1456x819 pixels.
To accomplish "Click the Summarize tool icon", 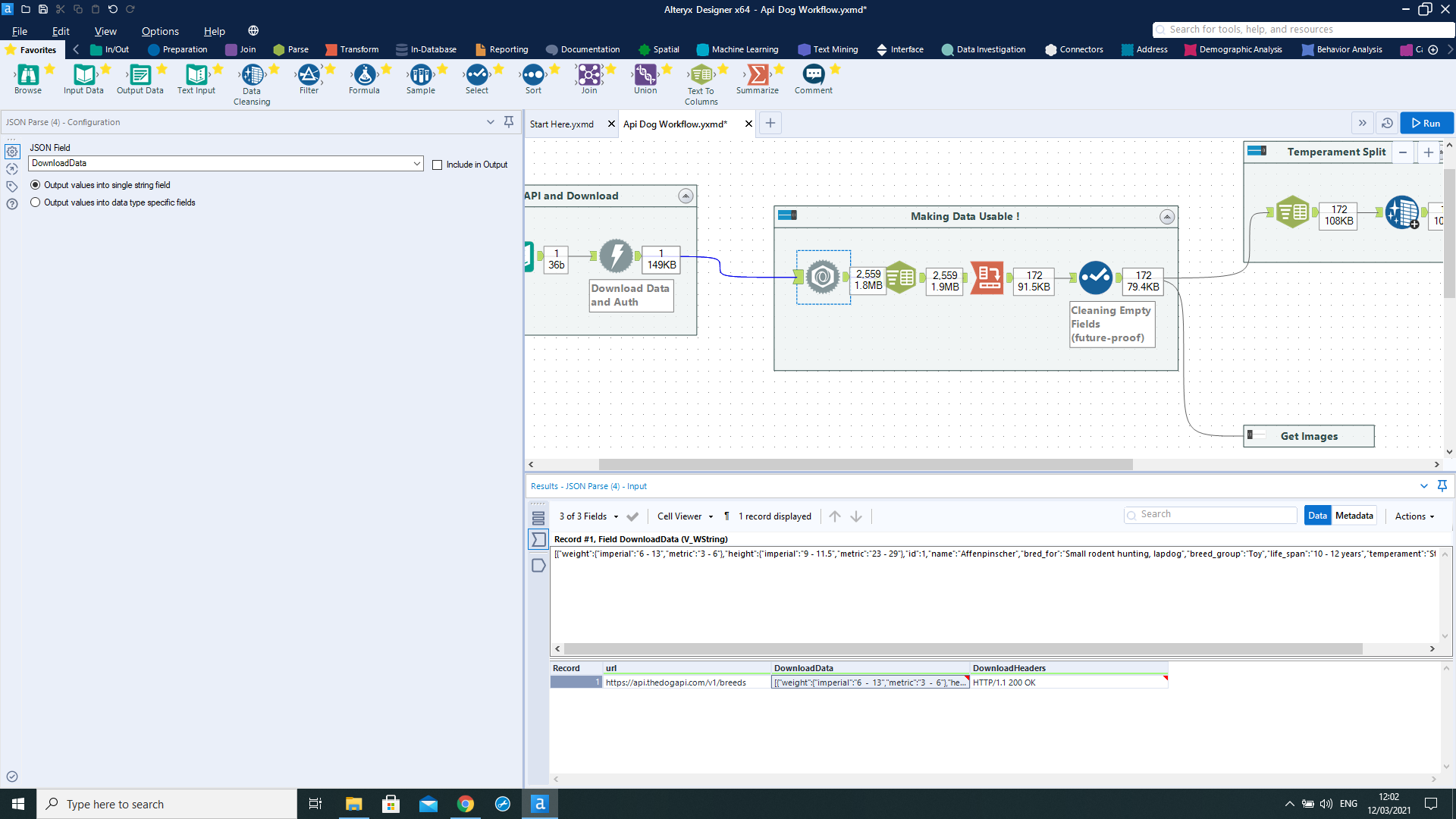I will click(x=757, y=75).
